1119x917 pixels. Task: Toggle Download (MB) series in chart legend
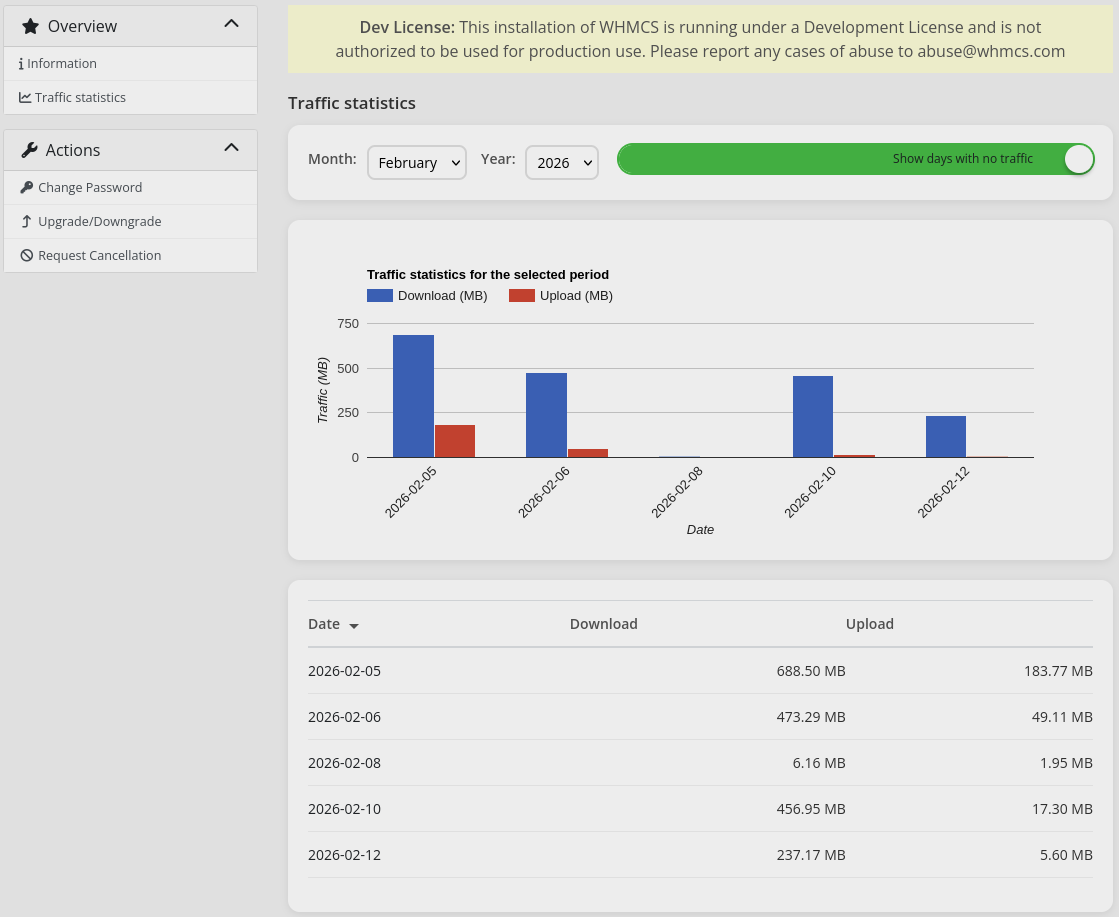pos(427,296)
